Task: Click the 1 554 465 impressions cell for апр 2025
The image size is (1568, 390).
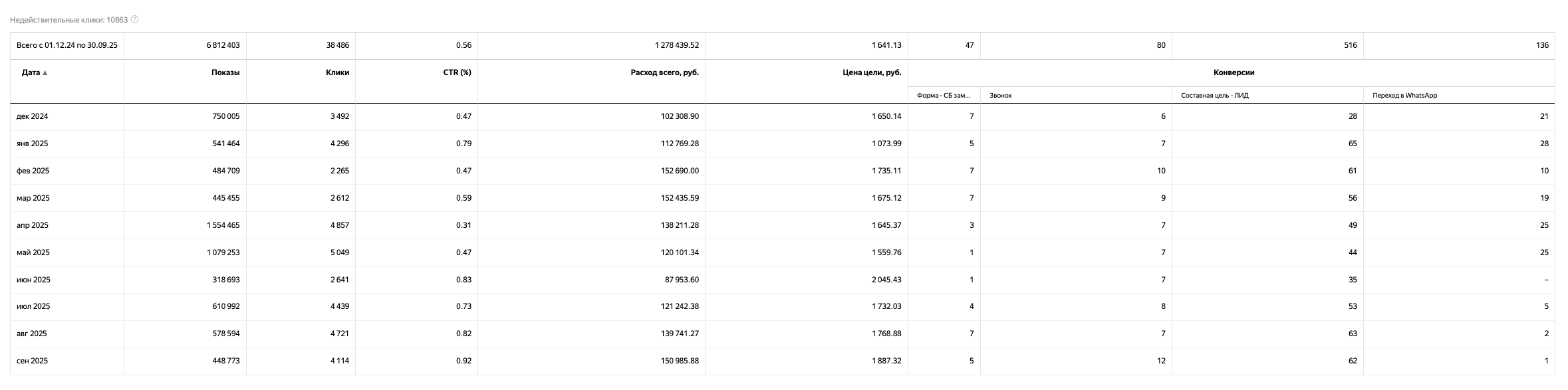Action: tap(223, 225)
